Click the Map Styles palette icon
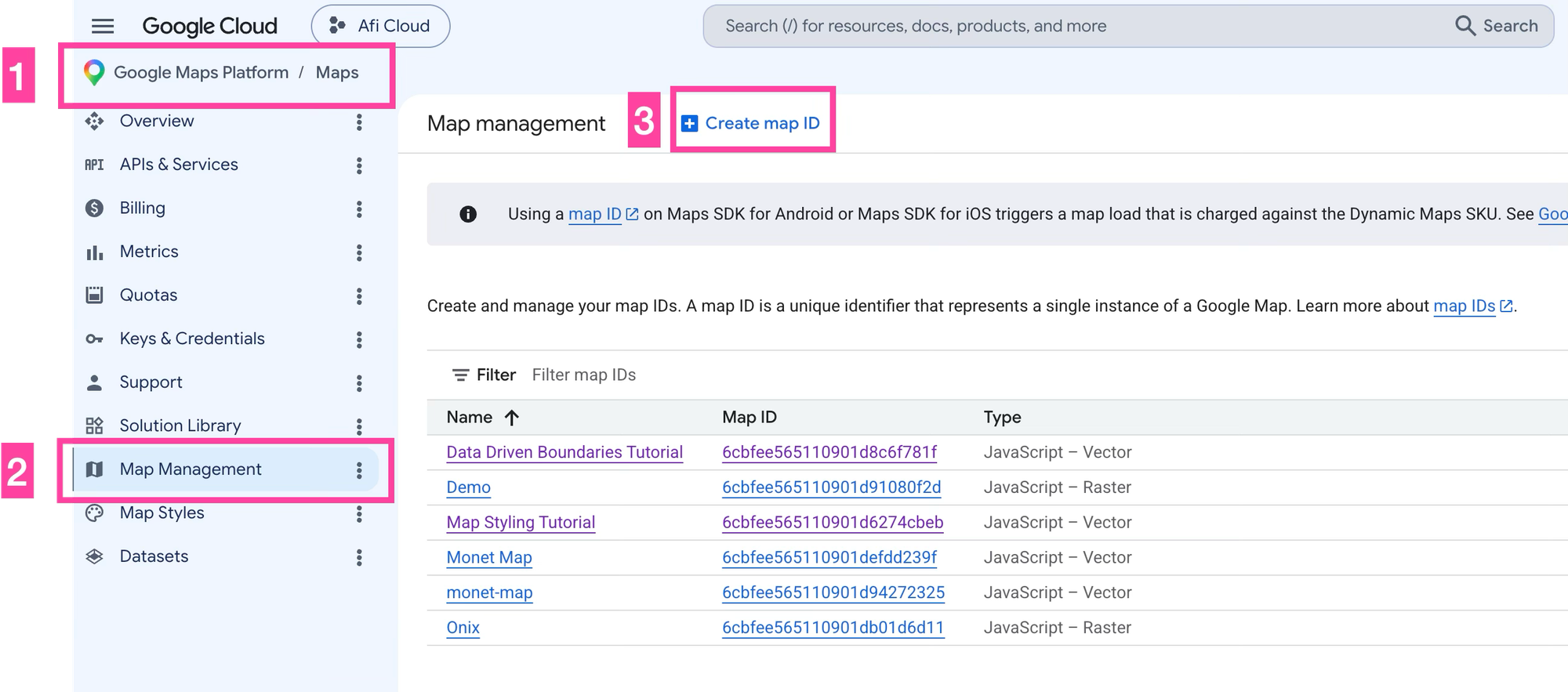Screen dimensions: 1568x692 point(94,513)
